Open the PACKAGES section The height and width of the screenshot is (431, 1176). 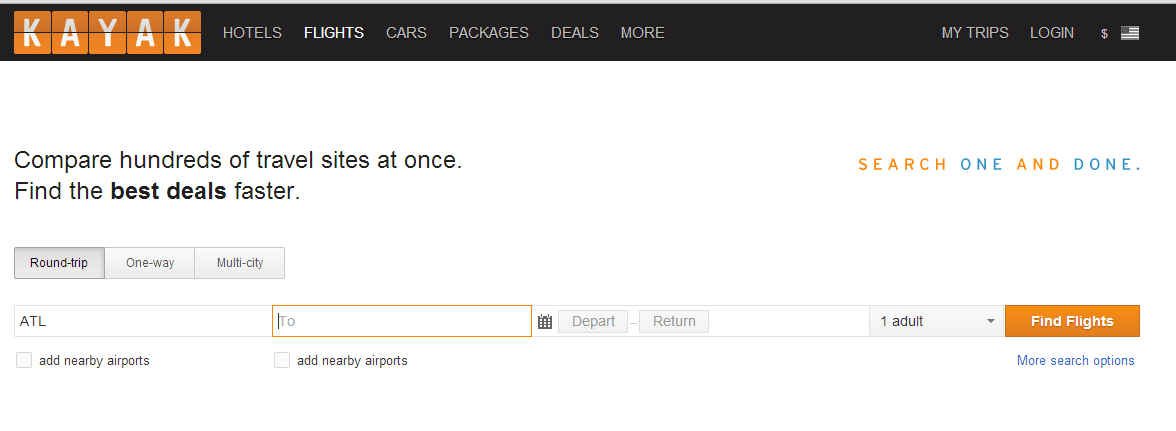[489, 33]
